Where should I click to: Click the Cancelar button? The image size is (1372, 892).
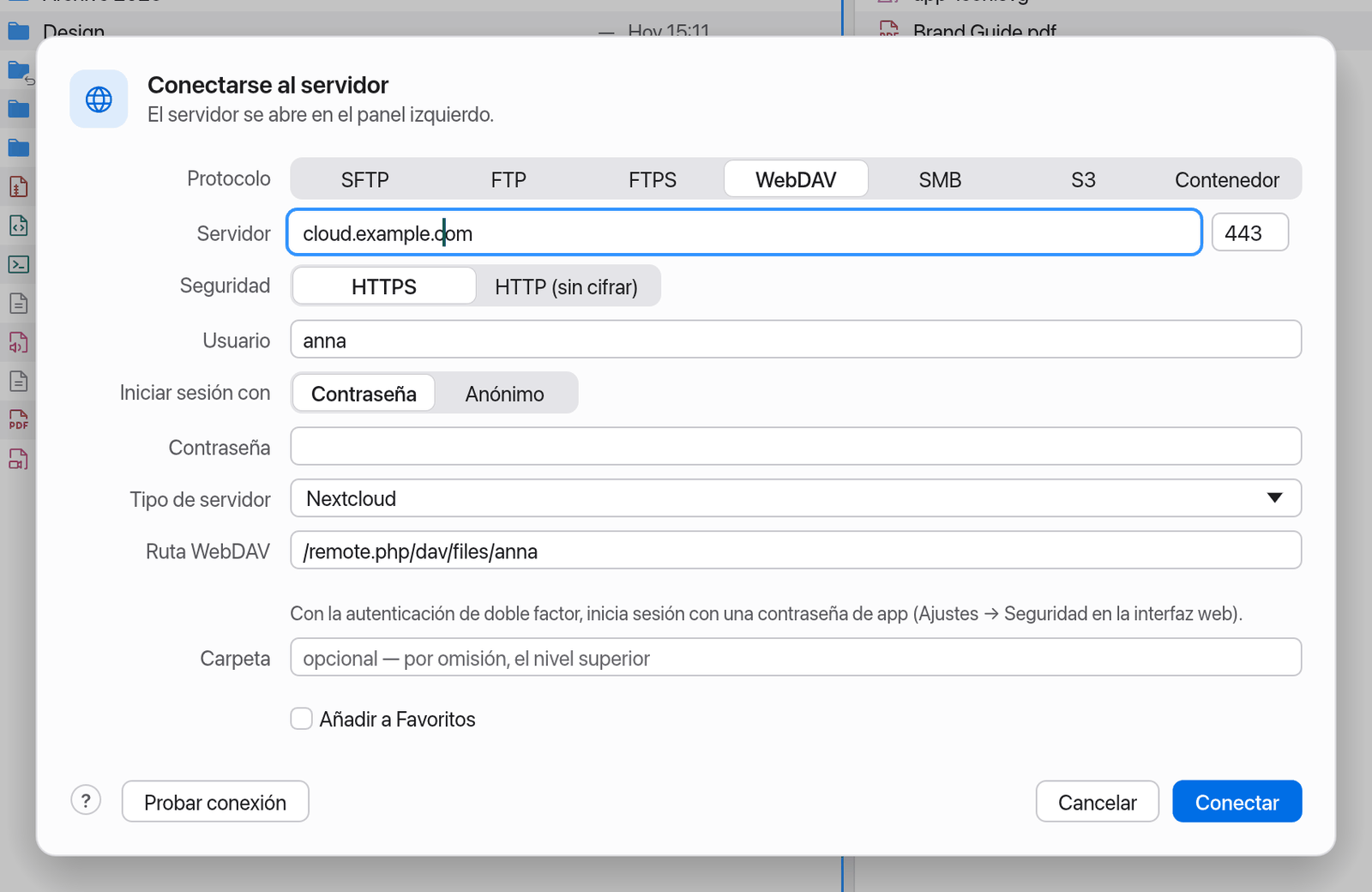(1098, 801)
